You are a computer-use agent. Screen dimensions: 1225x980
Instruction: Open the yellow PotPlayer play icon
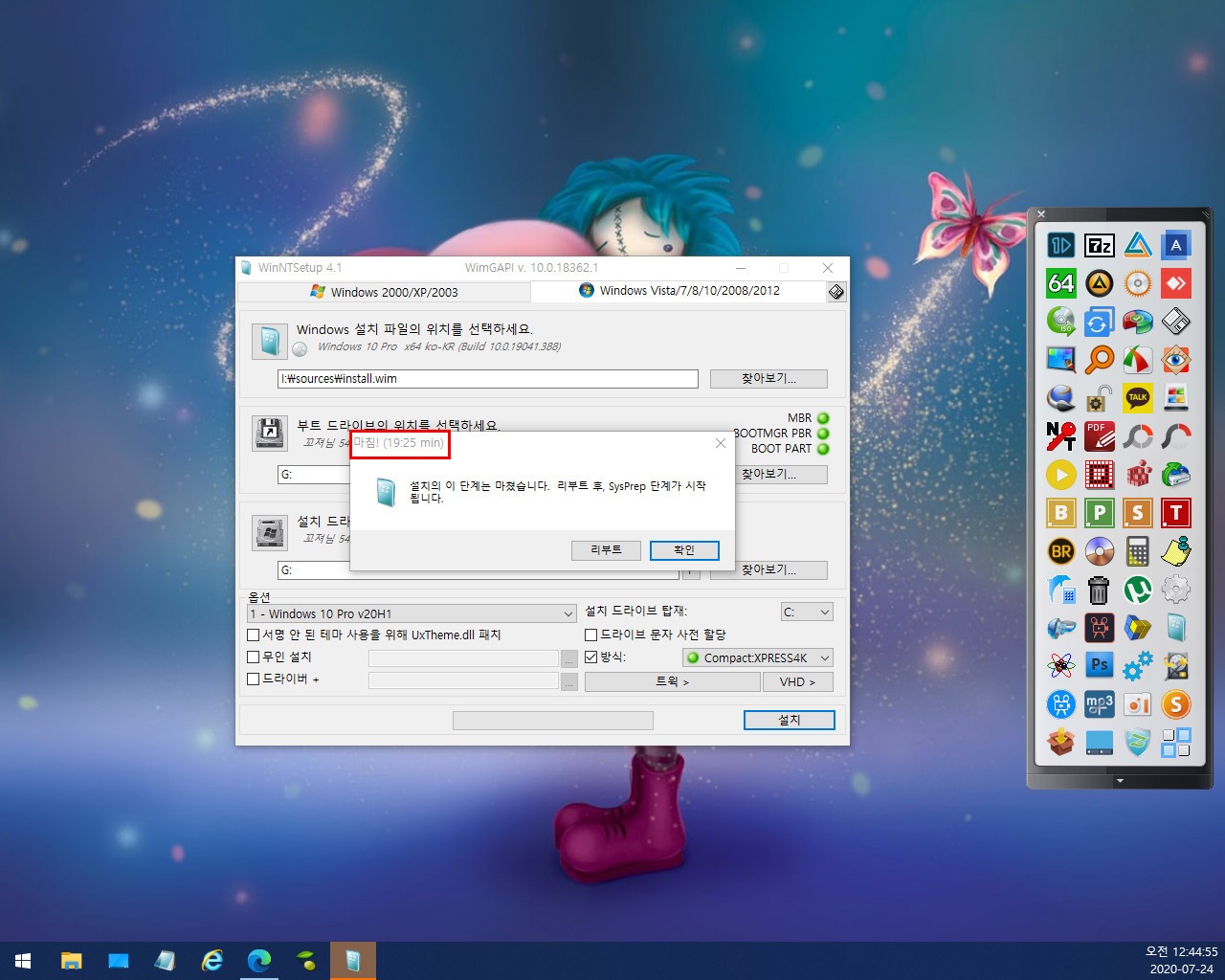pos(1060,475)
